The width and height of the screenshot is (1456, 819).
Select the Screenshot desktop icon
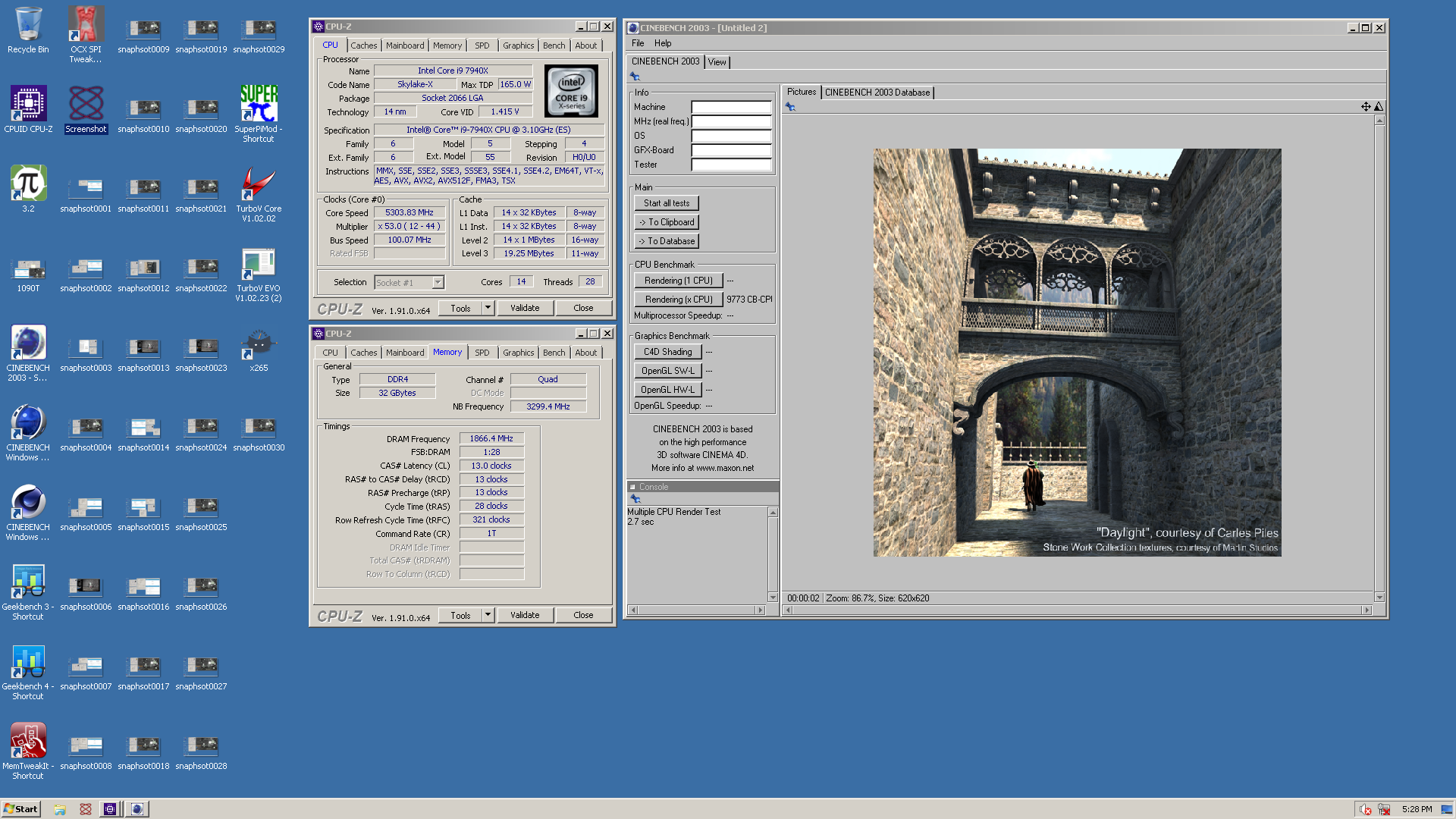point(86,110)
